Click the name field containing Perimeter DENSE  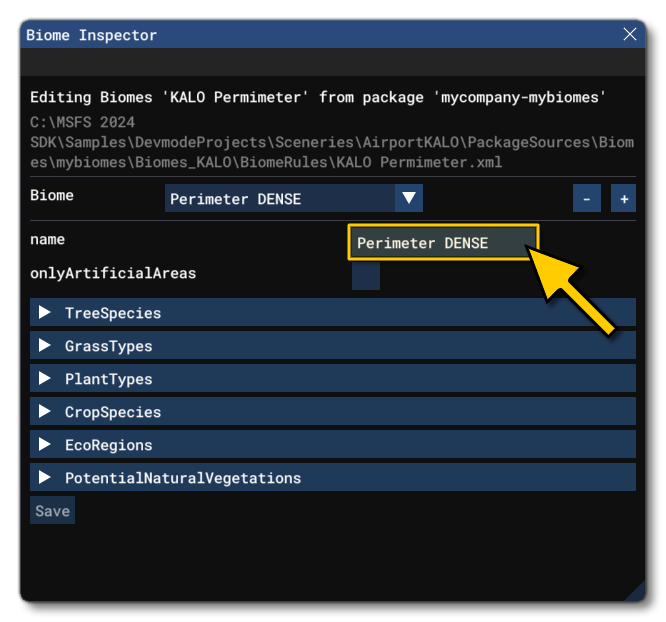(442, 243)
